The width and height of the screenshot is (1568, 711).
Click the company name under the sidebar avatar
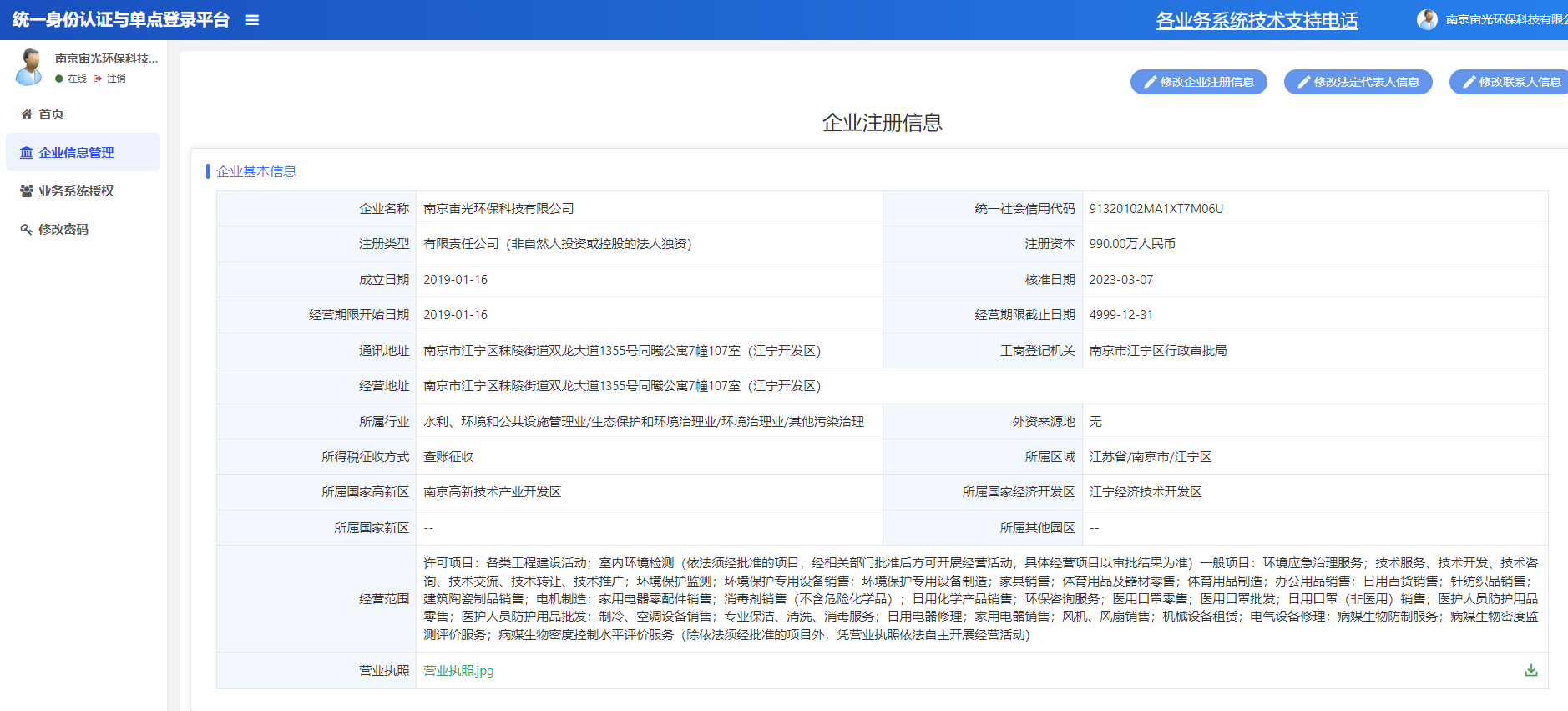(106, 58)
